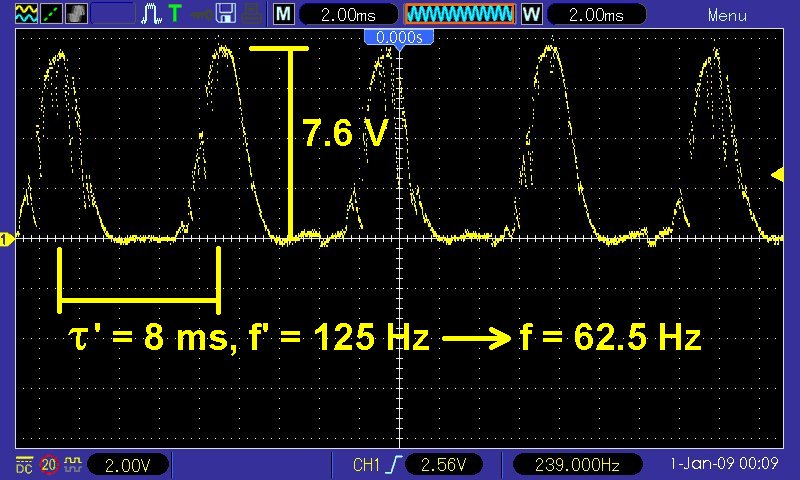Click the pulse waveform icon
This screenshot has width=800, height=480.
click(x=153, y=13)
